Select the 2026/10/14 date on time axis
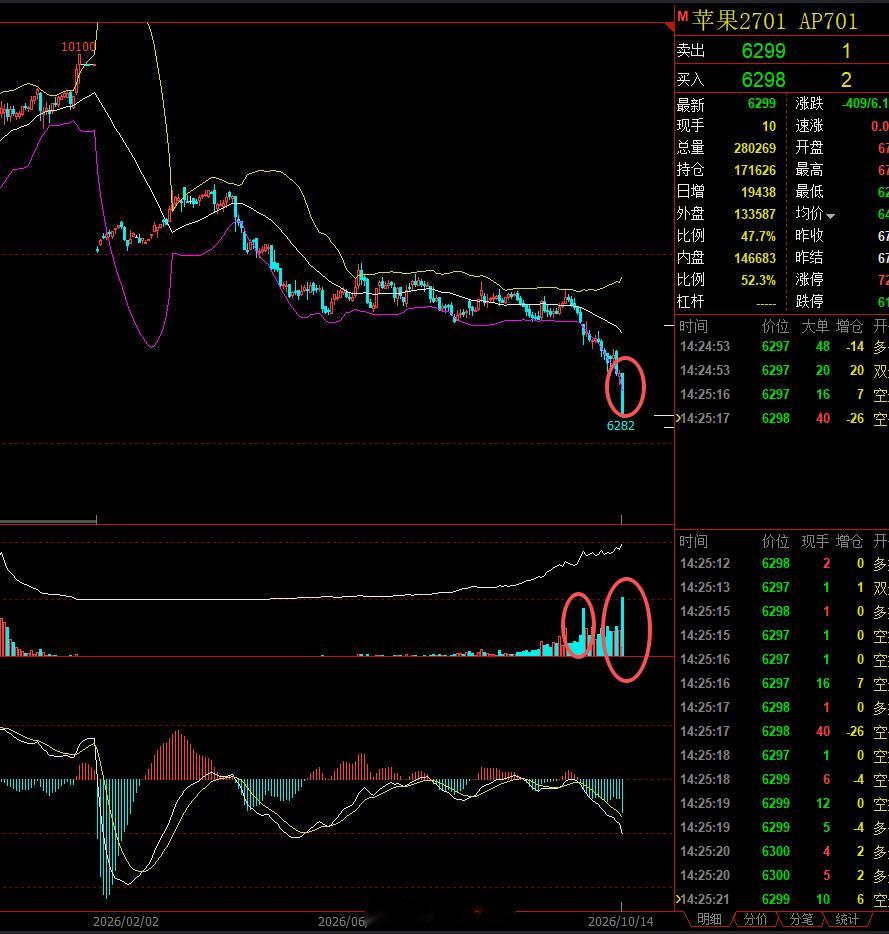Viewport: 889px width, 934px height. (620, 921)
